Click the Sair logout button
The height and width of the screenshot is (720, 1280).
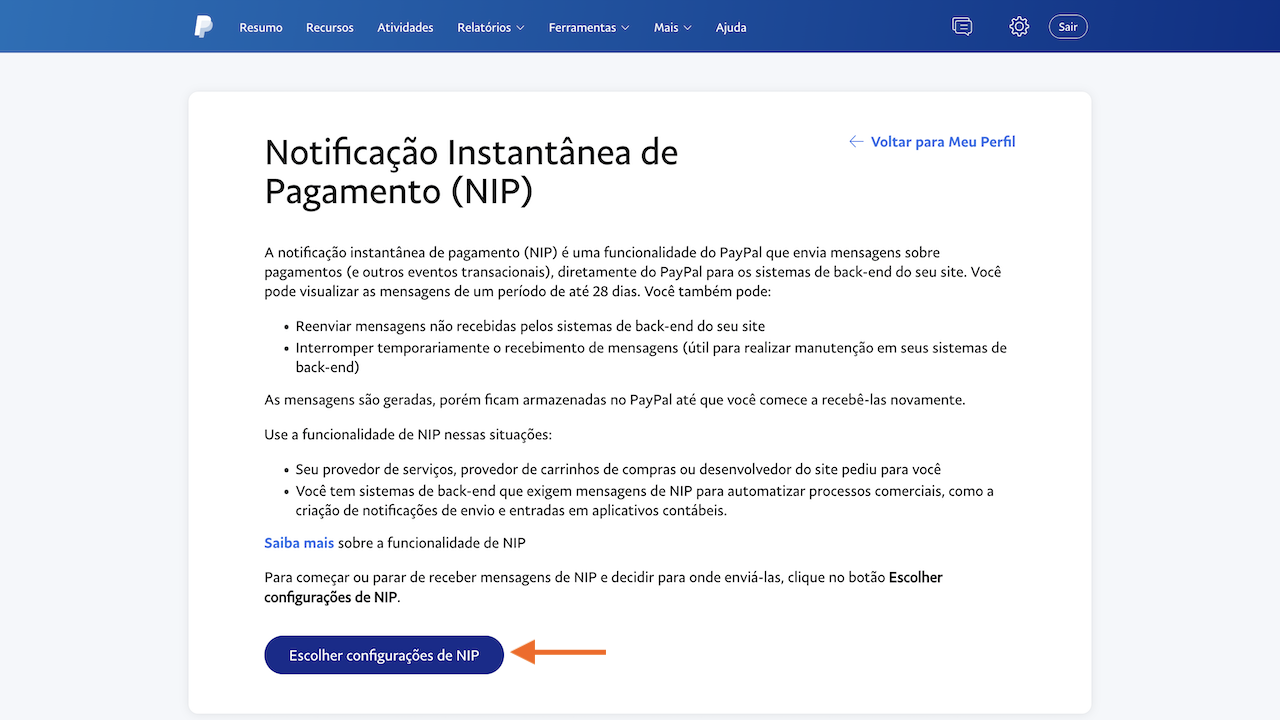[x=1068, y=27]
